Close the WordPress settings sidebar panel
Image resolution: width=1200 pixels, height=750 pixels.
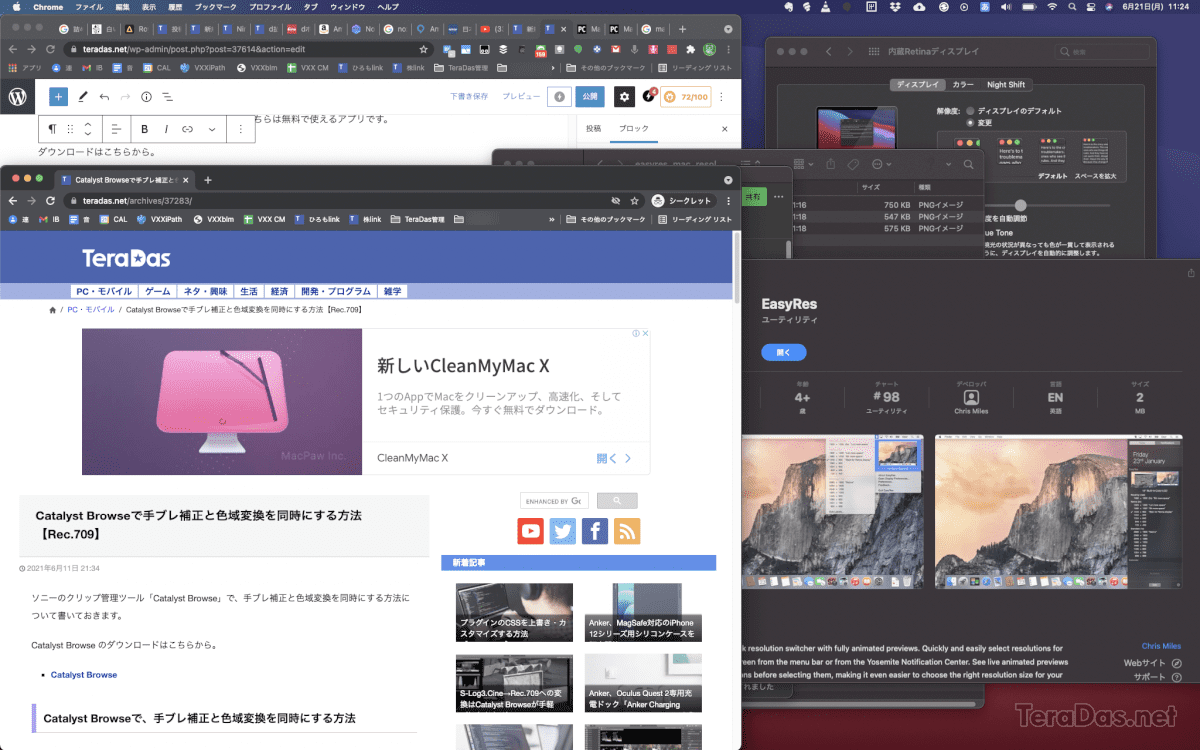click(725, 129)
